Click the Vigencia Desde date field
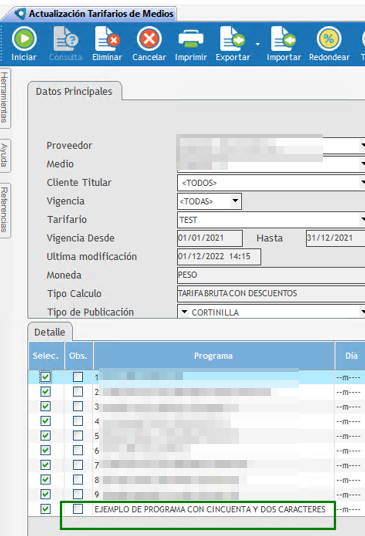The image size is (365, 536). click(x=210, y=238)
